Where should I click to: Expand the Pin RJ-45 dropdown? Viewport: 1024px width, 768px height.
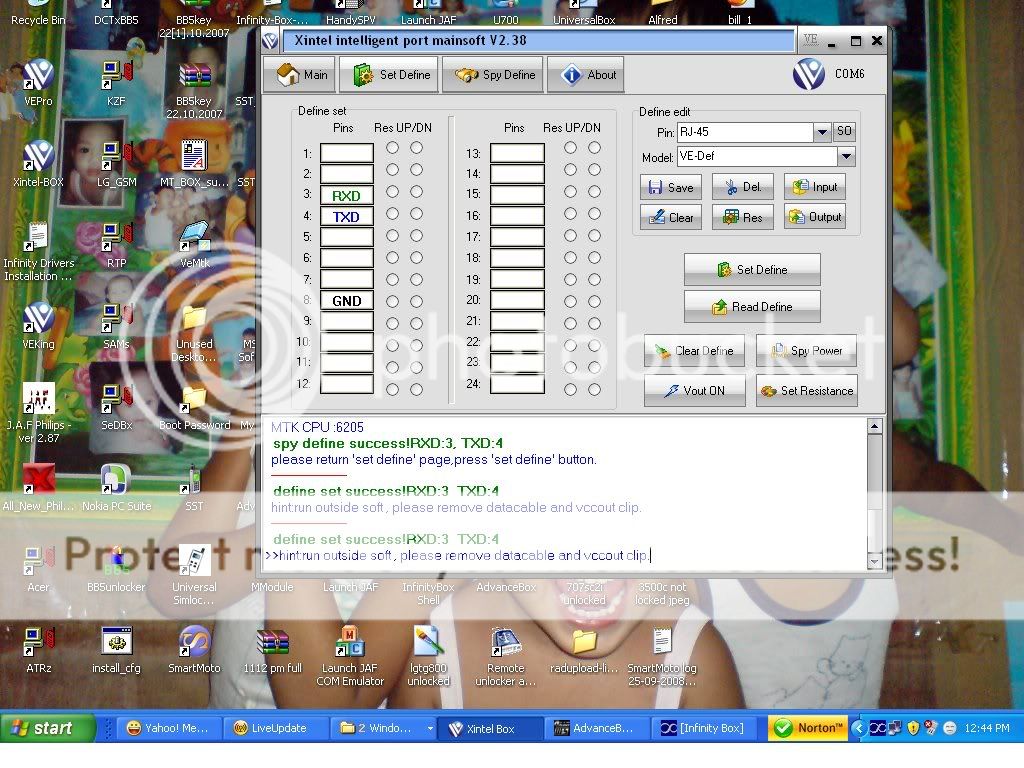(822, 132)
